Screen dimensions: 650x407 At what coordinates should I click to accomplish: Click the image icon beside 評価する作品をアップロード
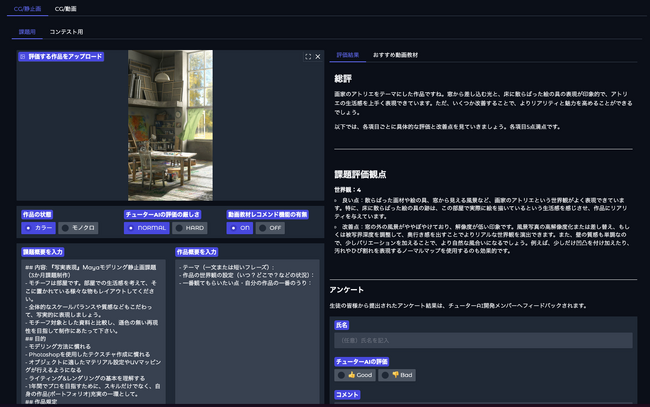pyautogui.click(x=23, y=57)
